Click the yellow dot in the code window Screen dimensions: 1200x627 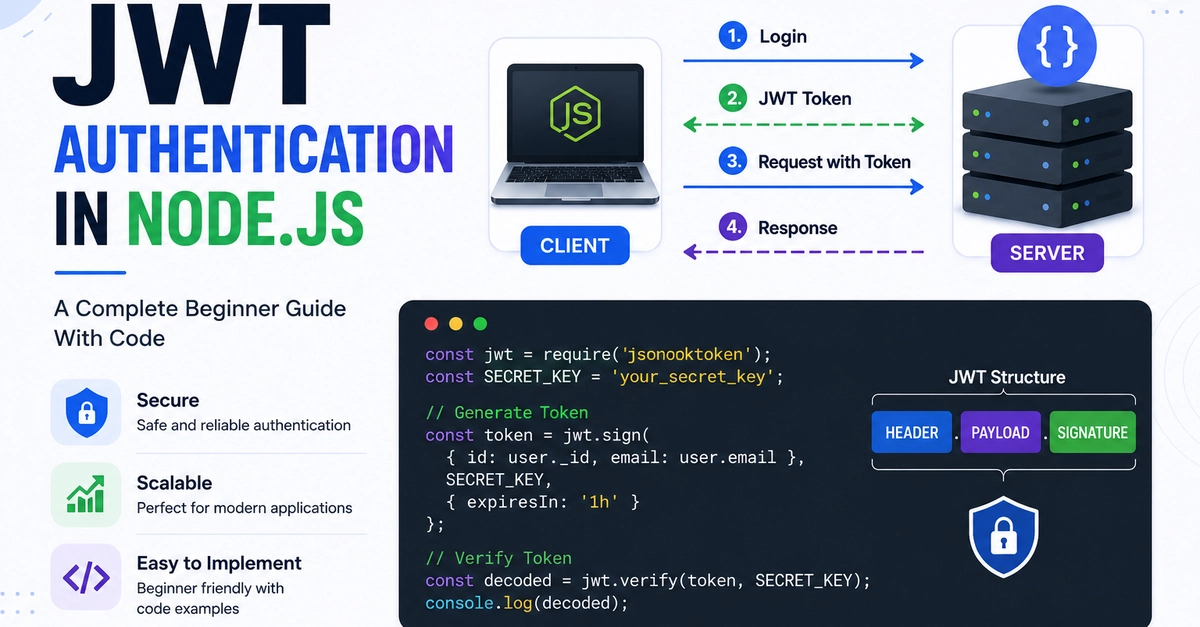[x=456, y=324]
